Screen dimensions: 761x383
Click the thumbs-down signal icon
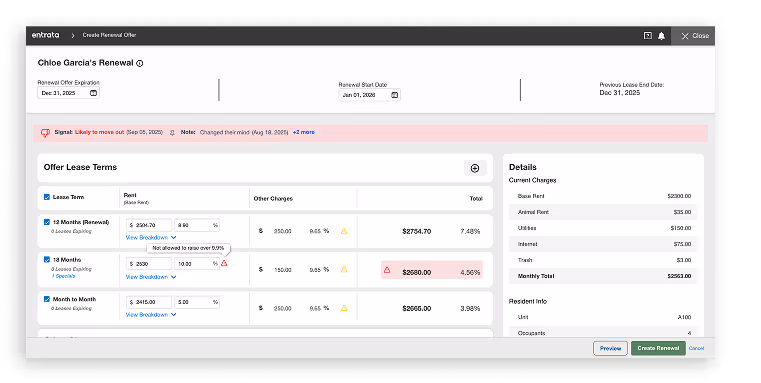point(45,133)
